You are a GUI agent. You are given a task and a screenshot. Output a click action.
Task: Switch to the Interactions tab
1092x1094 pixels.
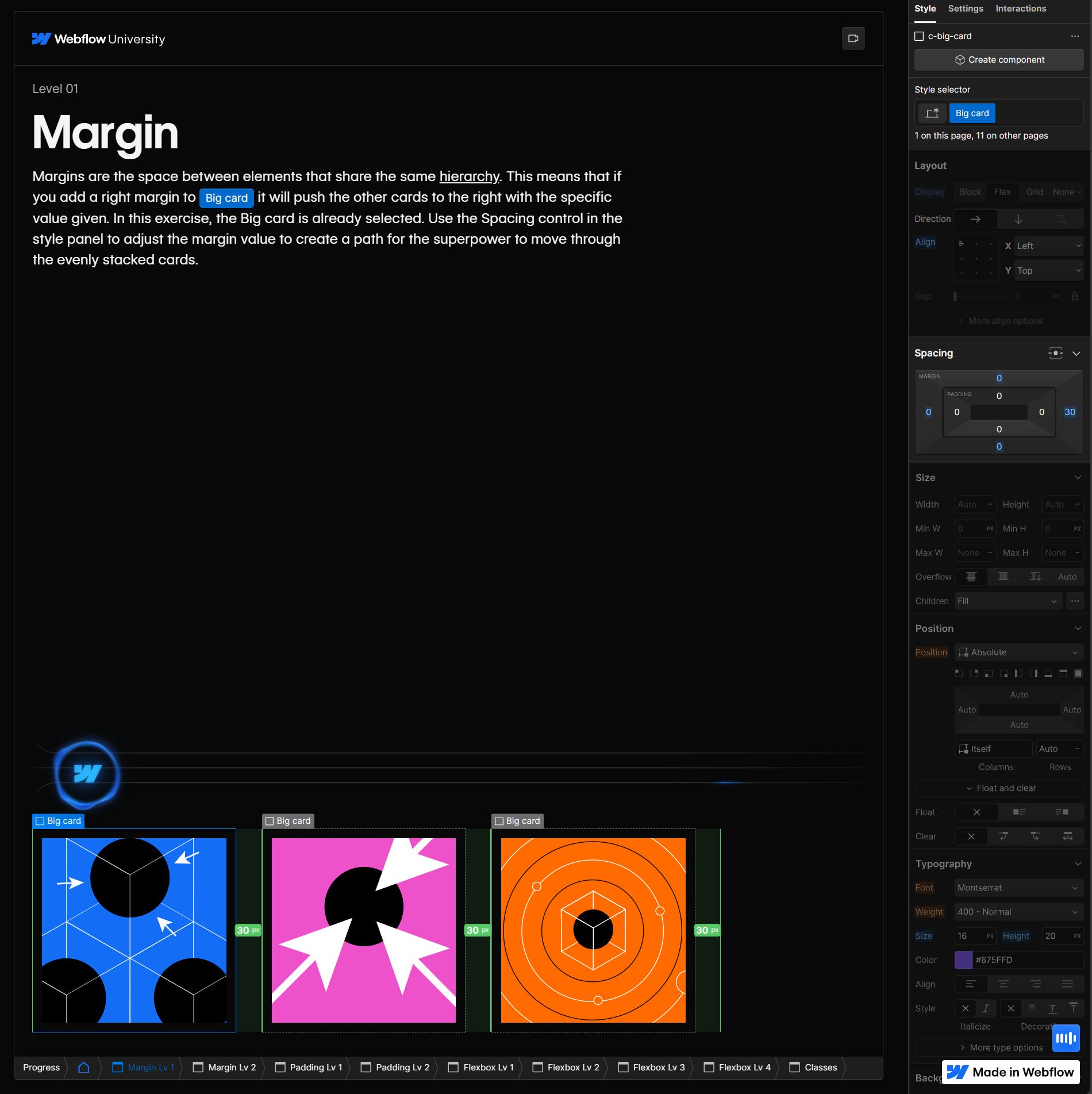point(1021,9)
